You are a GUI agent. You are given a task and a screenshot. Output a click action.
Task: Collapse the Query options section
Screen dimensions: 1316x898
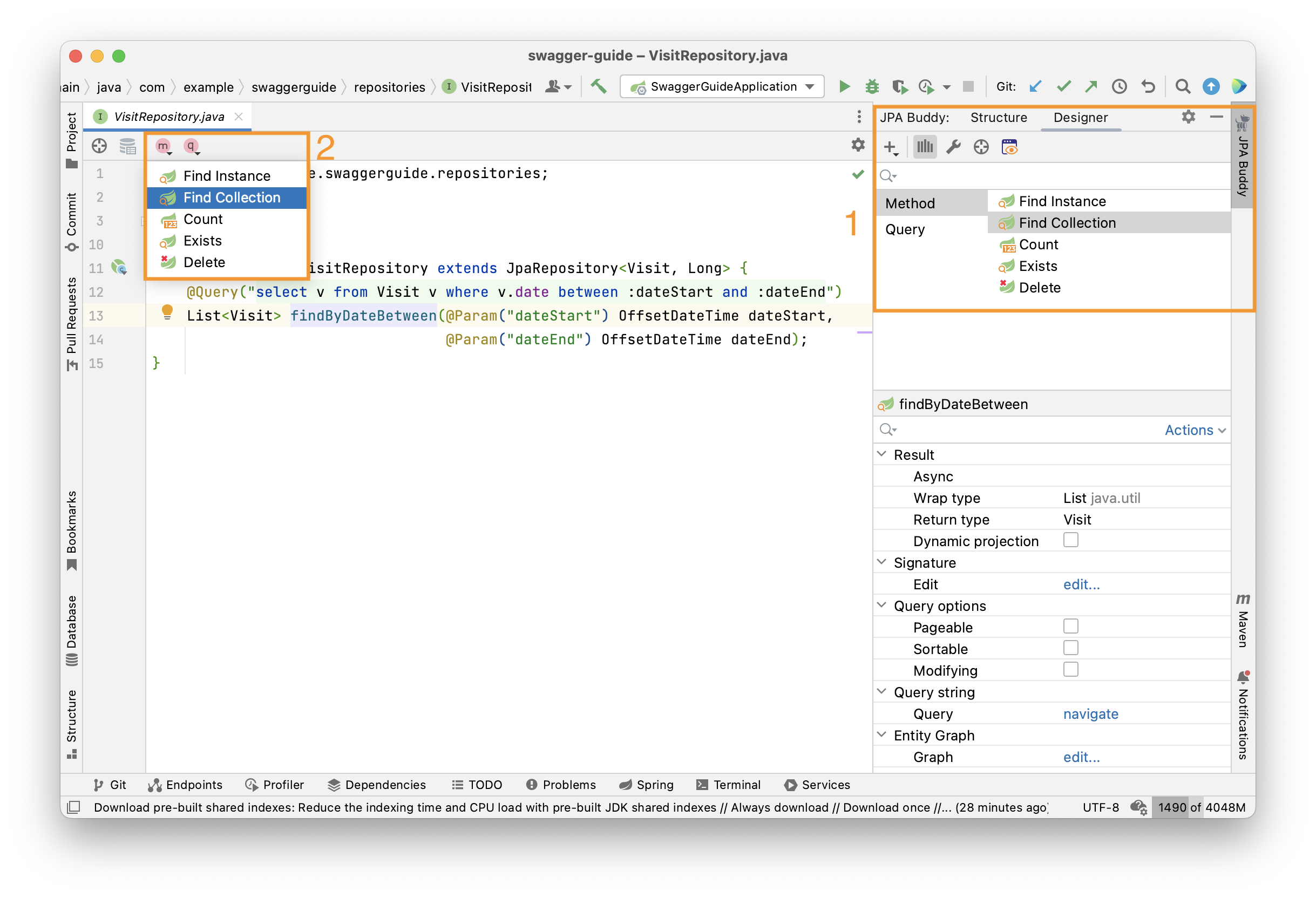881,605
